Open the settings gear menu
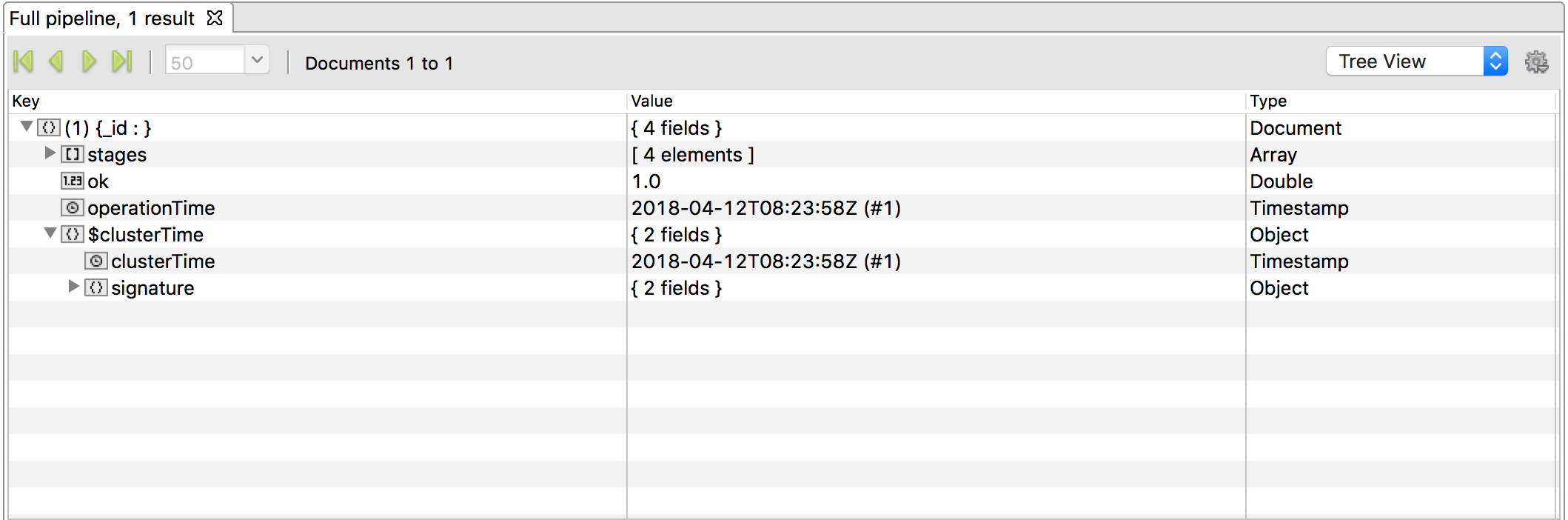Screen dimensions: 1568x520 pos(1536,62)
